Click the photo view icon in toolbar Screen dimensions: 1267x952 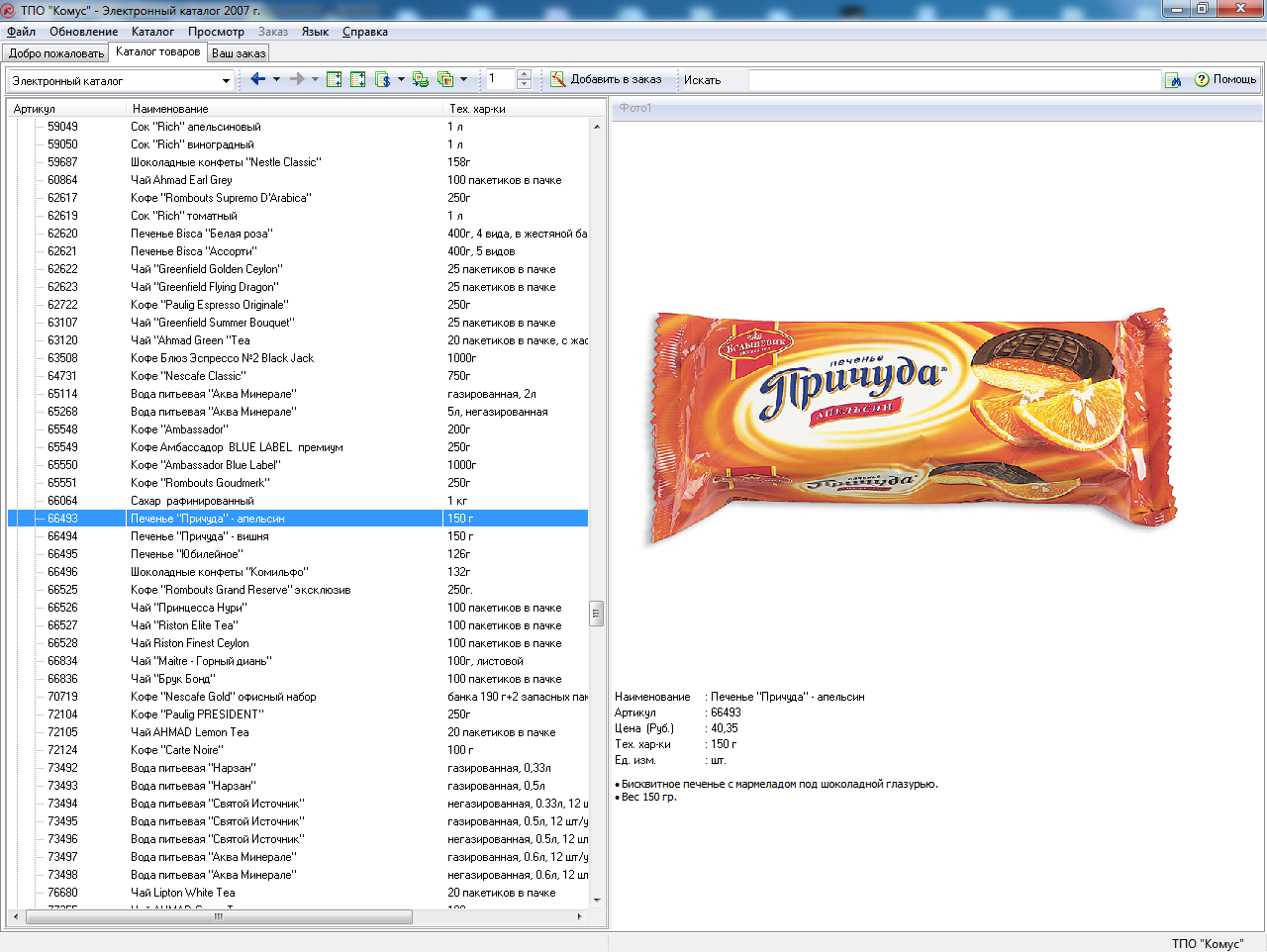click(445, 79)
